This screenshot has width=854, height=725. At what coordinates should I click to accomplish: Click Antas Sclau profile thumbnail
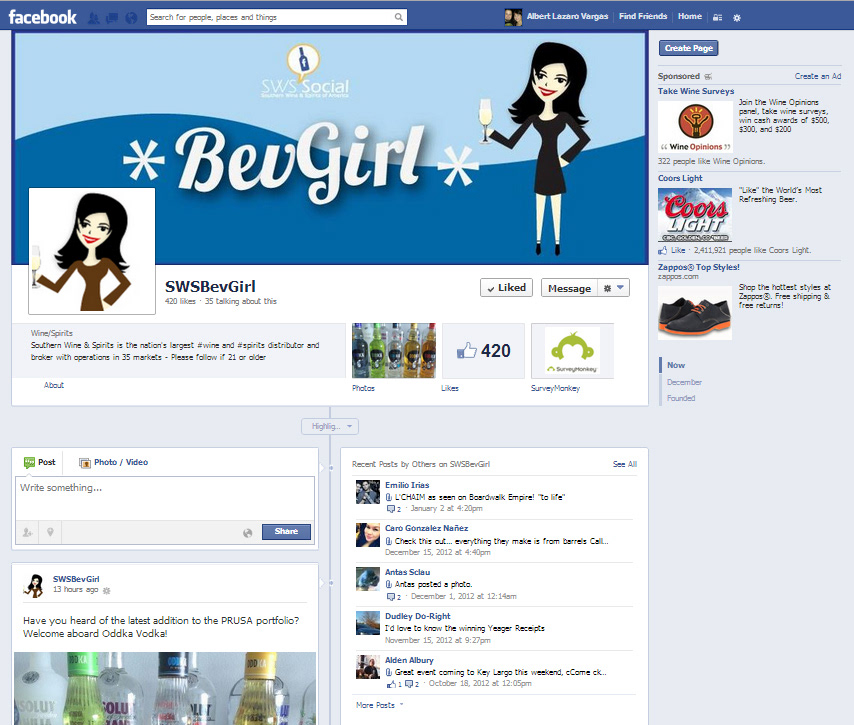(368, 579)
